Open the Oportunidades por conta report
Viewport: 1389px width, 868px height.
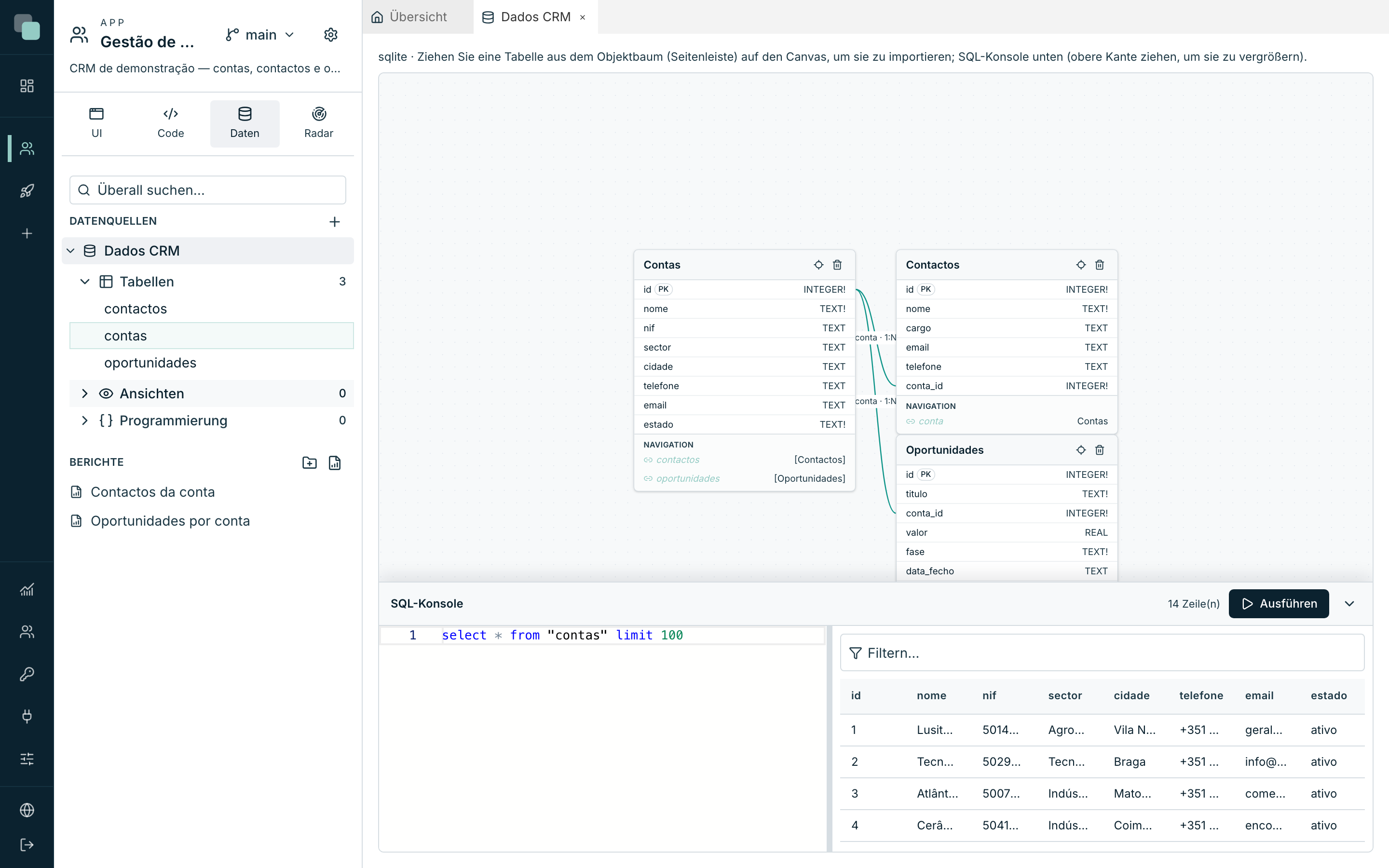tap(170, 521)
